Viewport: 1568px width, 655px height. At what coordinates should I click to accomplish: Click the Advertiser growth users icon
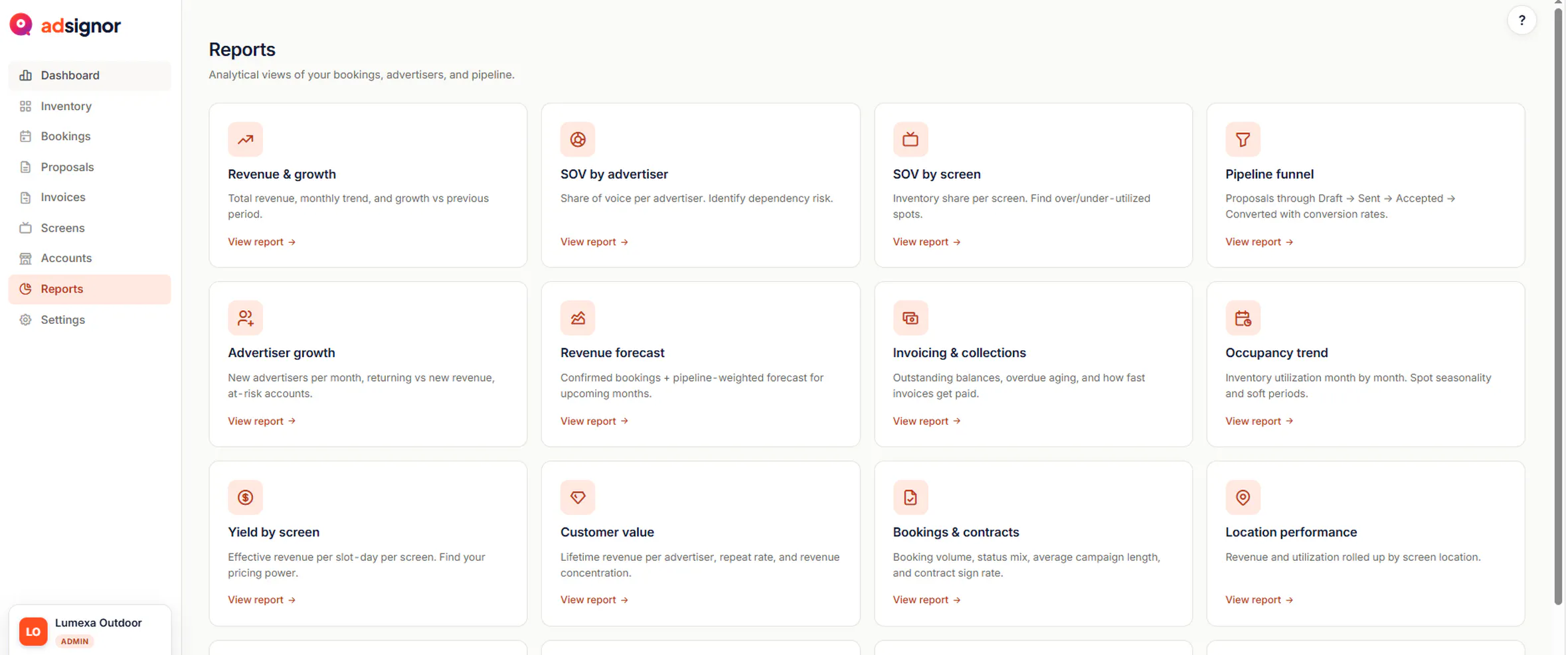click(x=245, y=318)
